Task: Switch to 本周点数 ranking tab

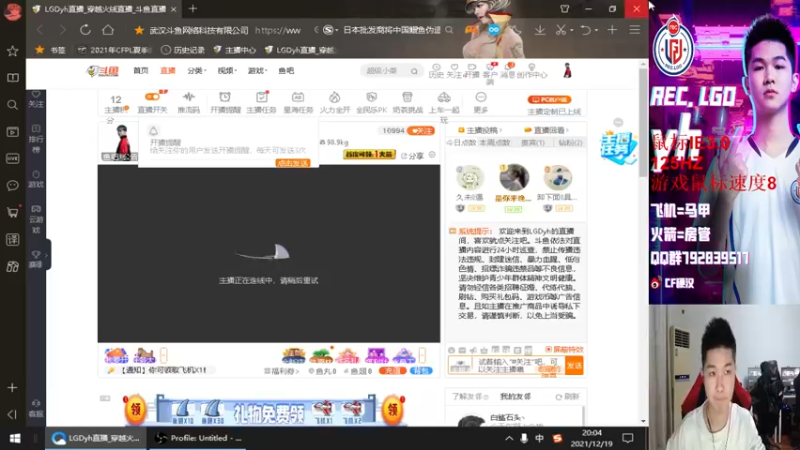Action: tap(495, 143)
